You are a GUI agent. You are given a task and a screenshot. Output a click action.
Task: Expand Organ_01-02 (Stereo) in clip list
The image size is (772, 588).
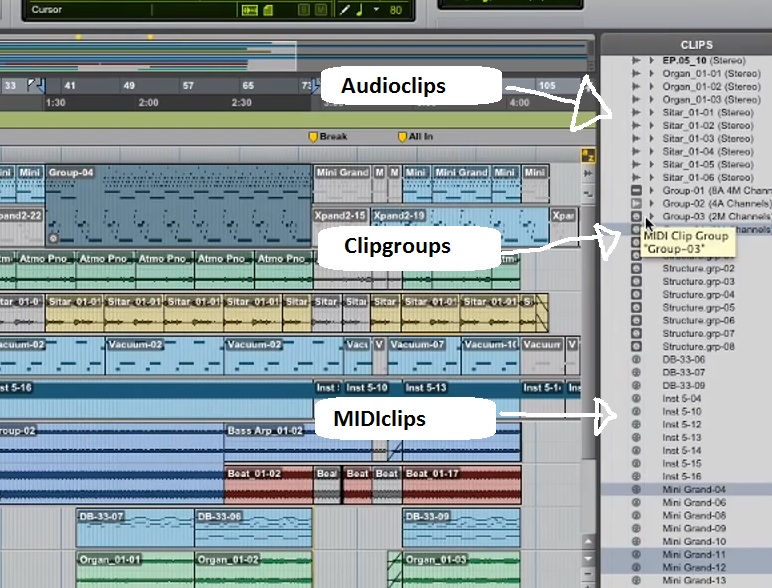pos(651,87)
